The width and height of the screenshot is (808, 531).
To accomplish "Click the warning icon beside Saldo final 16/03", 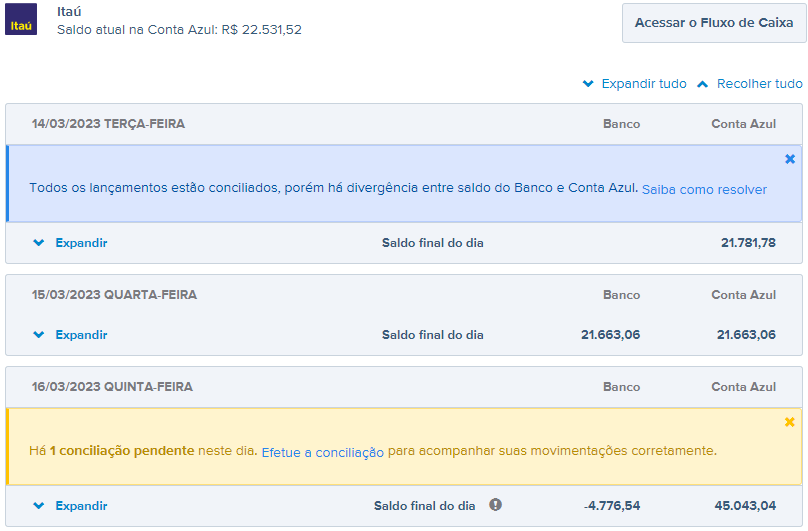I will [x=495, y=505].
